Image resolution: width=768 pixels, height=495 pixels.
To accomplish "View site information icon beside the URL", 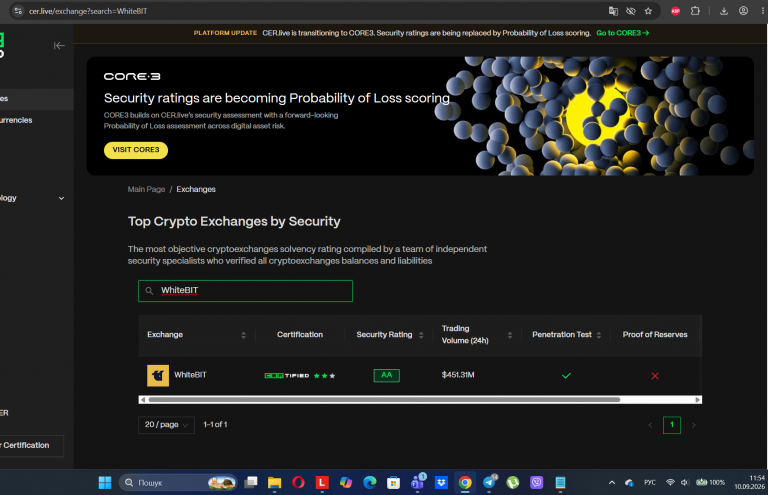I will (x=18, y=11).
